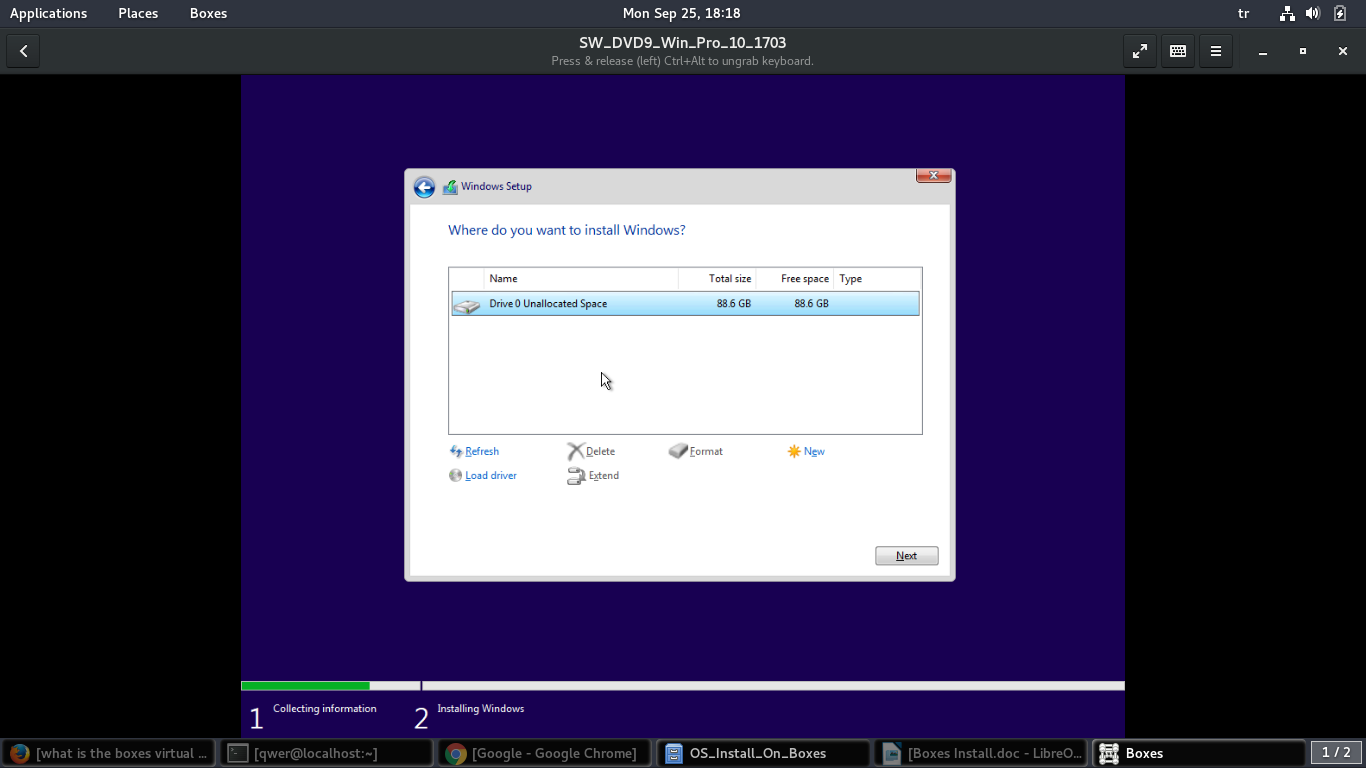Click the battery icon in top bar
This screenshot has width=1366, height=768.
(1340, 13)
